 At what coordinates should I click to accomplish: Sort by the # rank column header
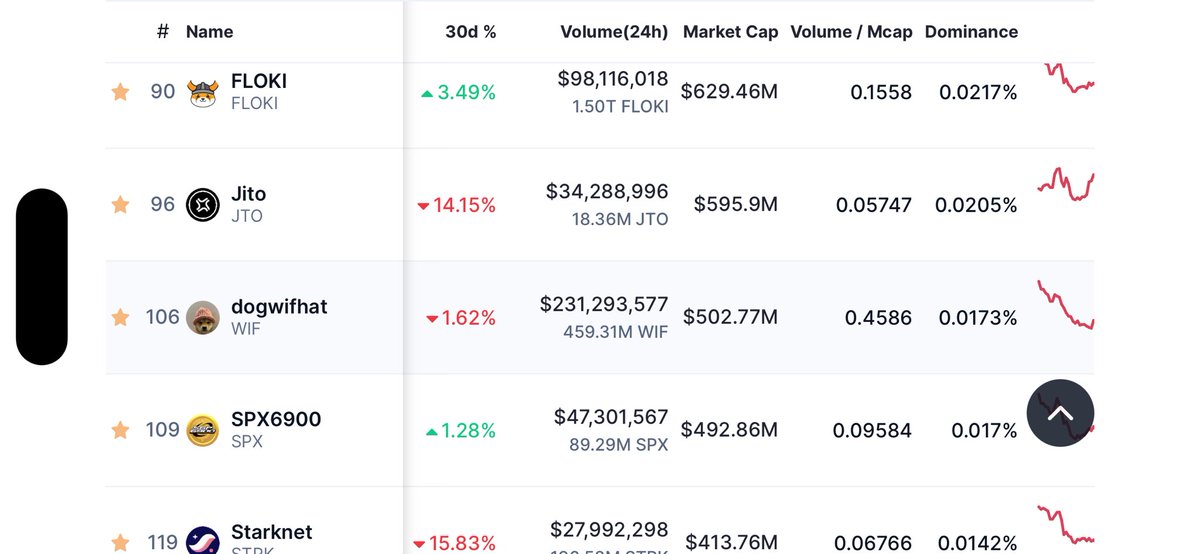[163, 32]
